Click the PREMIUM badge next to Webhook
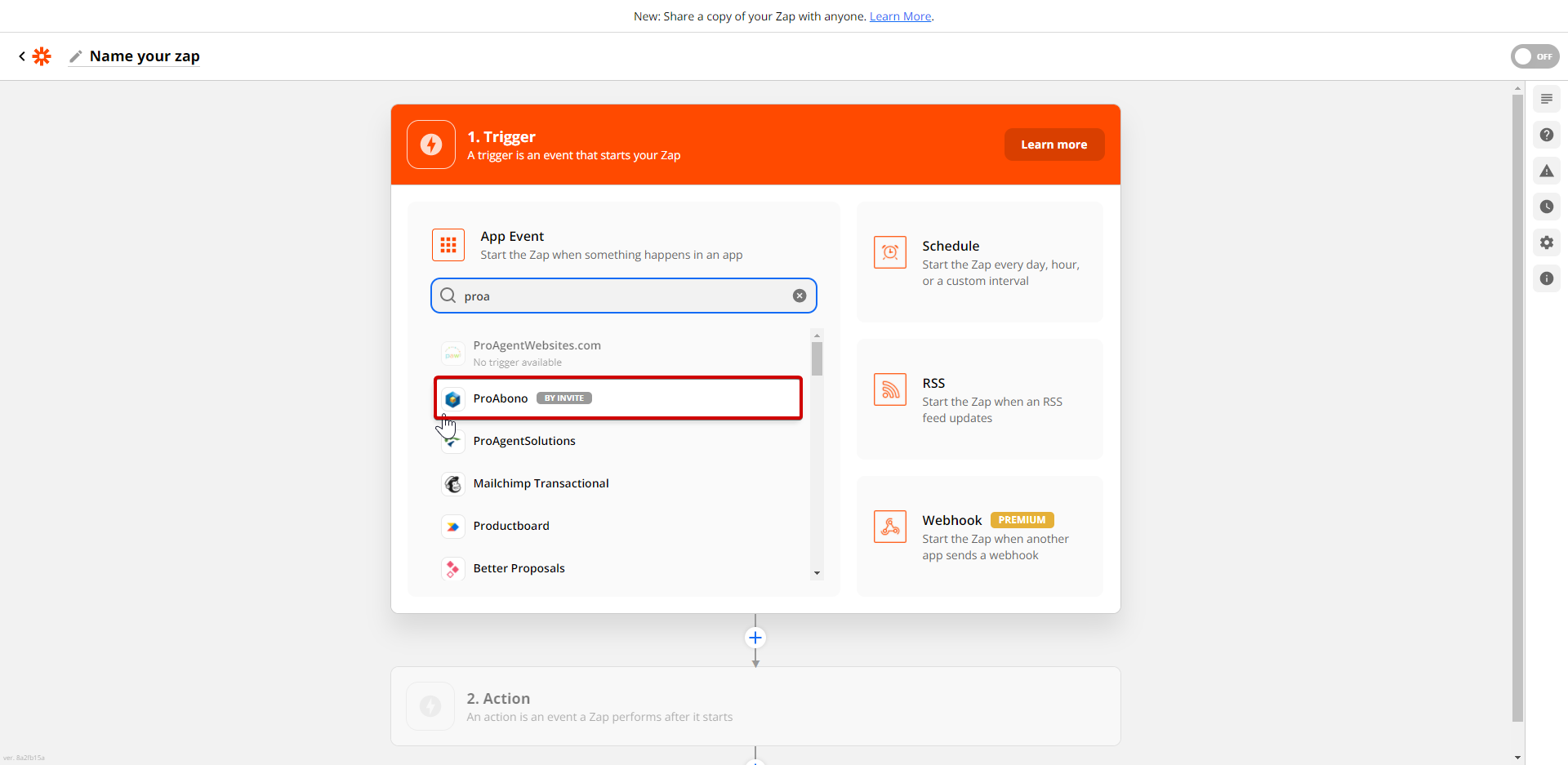 point(1022,520)
